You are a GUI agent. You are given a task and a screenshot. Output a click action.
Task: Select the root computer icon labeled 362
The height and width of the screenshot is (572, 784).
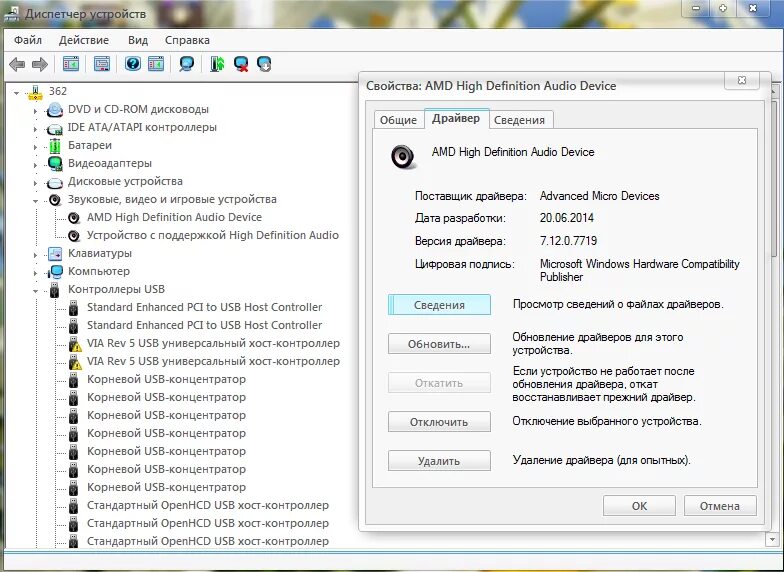point(35,92)
